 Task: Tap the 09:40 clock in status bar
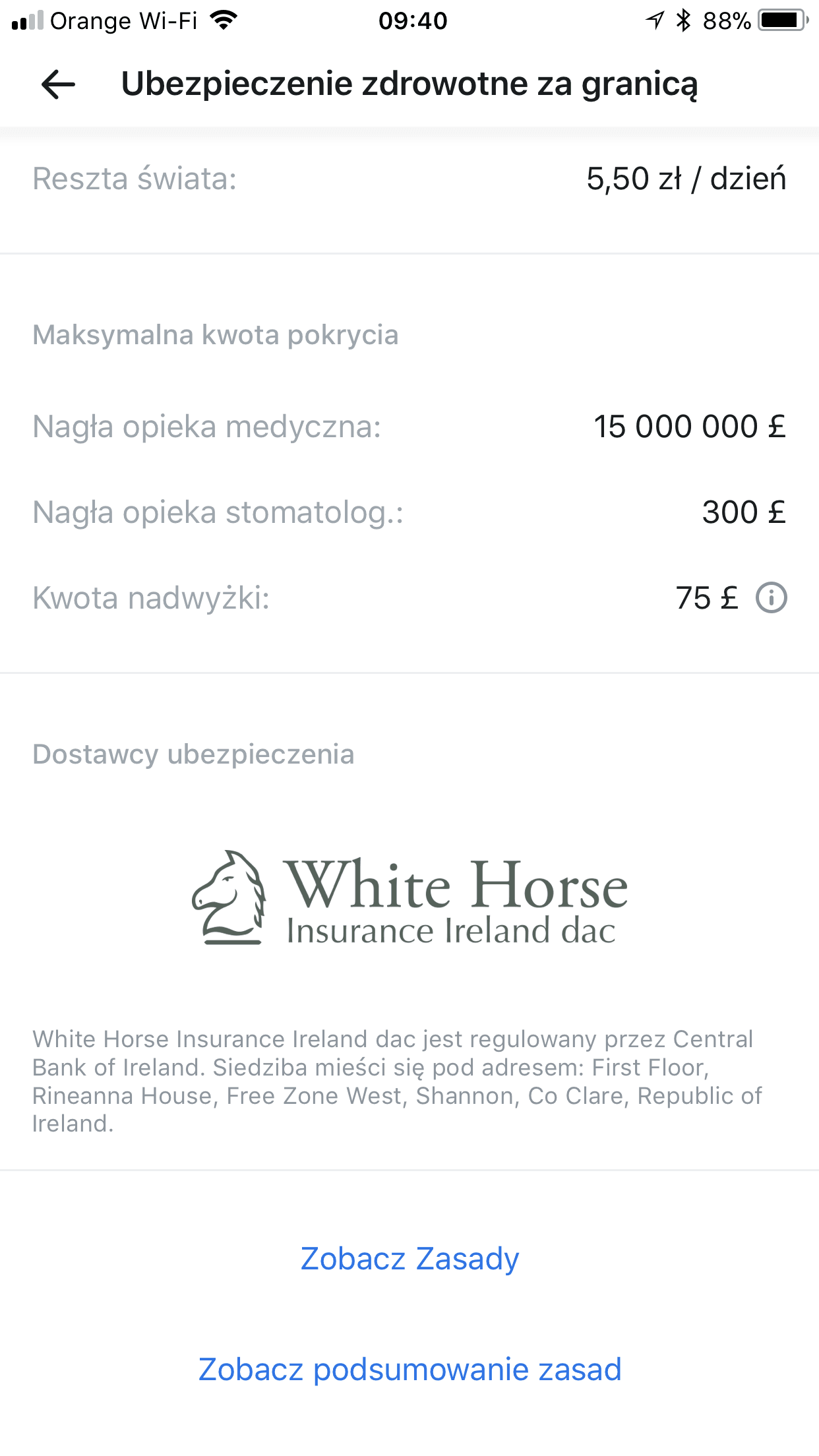[x=413, y=21]
